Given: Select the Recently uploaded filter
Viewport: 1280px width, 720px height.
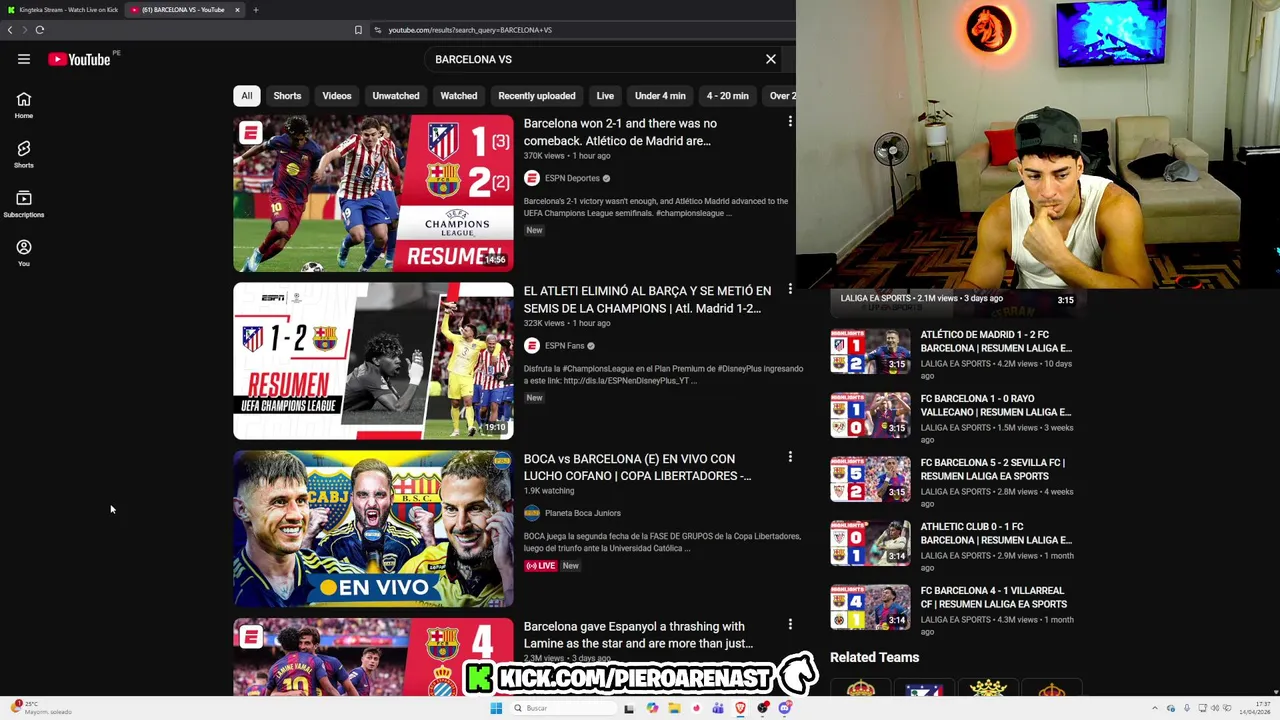Looking at the screenshot, I should coord(537,96).
